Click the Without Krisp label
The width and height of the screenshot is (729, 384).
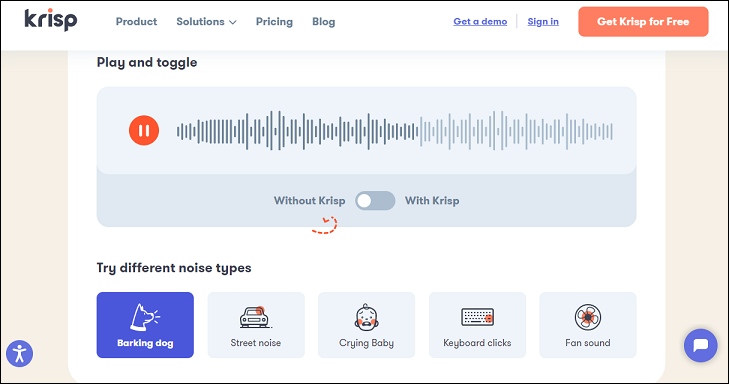pos(310,201)
